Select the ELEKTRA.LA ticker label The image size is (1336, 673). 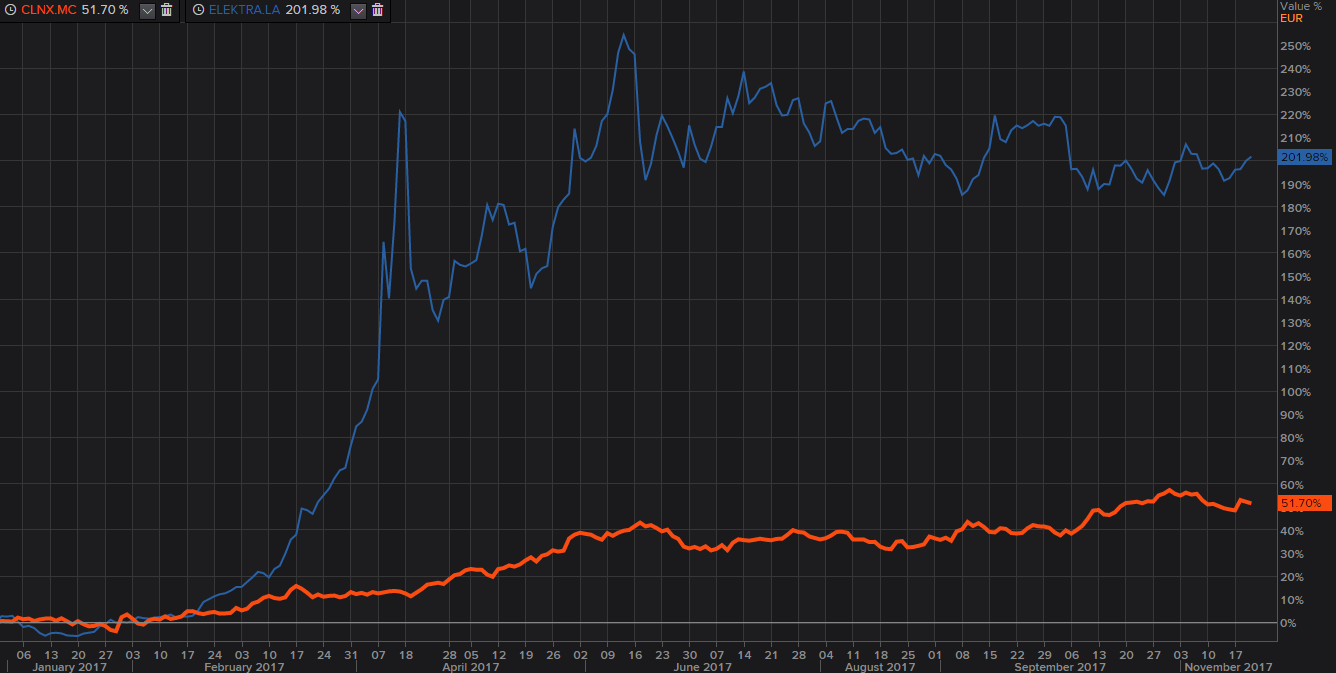pyautogui.click(x=244, y=10)
